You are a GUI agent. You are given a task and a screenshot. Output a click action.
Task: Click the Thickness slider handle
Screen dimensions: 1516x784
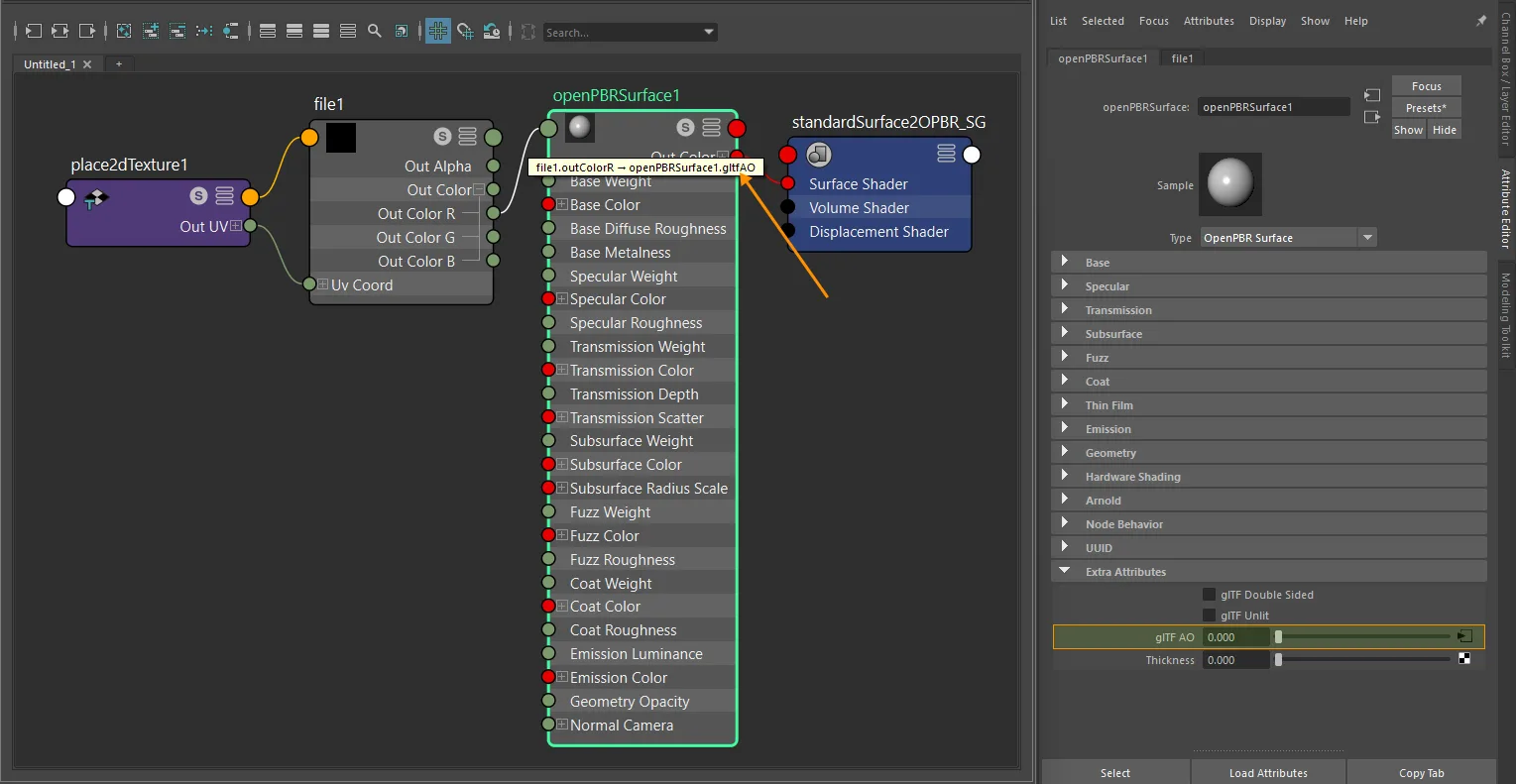pos(1278,660)
